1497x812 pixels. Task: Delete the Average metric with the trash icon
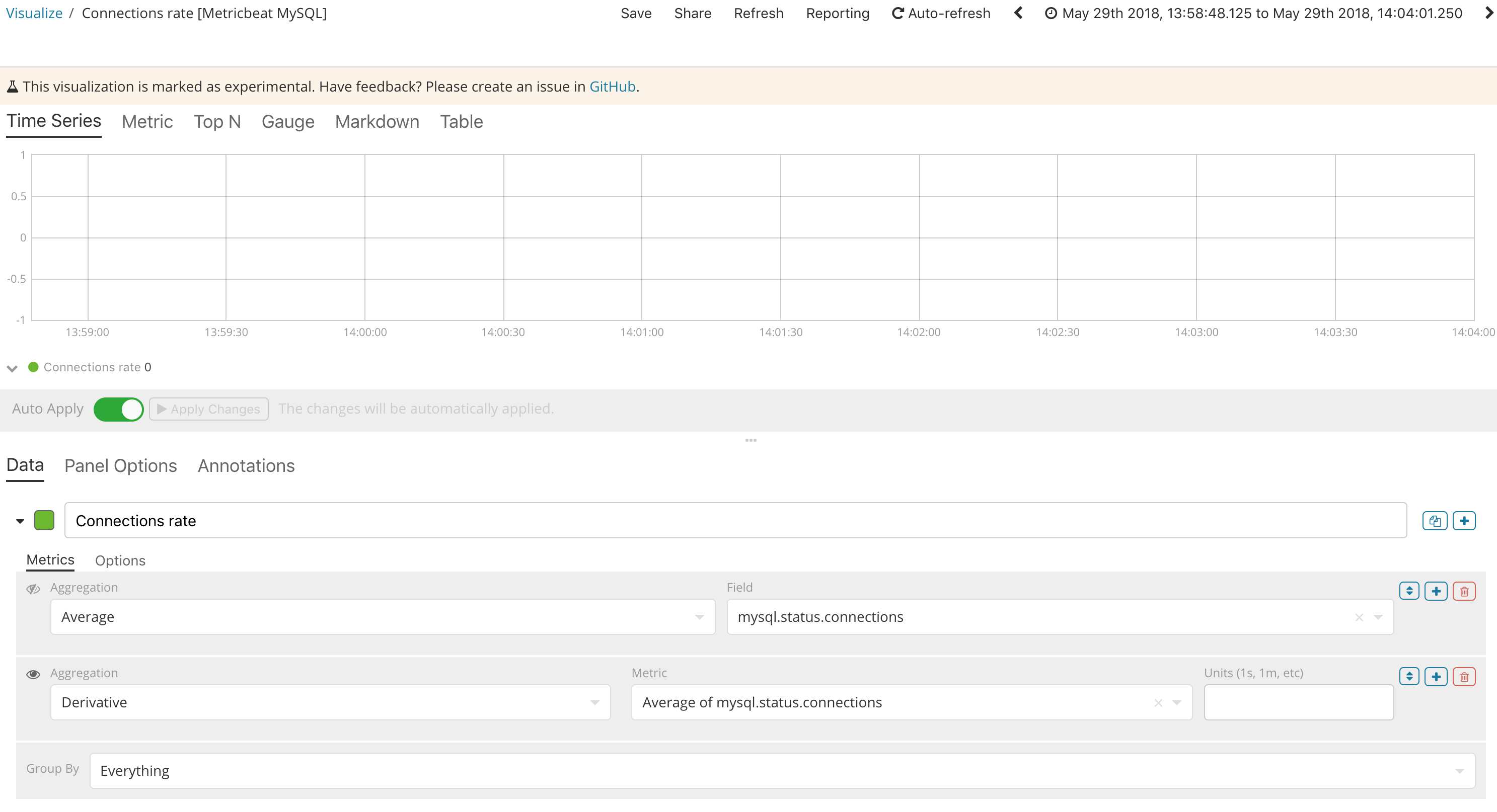(1464, 591)
